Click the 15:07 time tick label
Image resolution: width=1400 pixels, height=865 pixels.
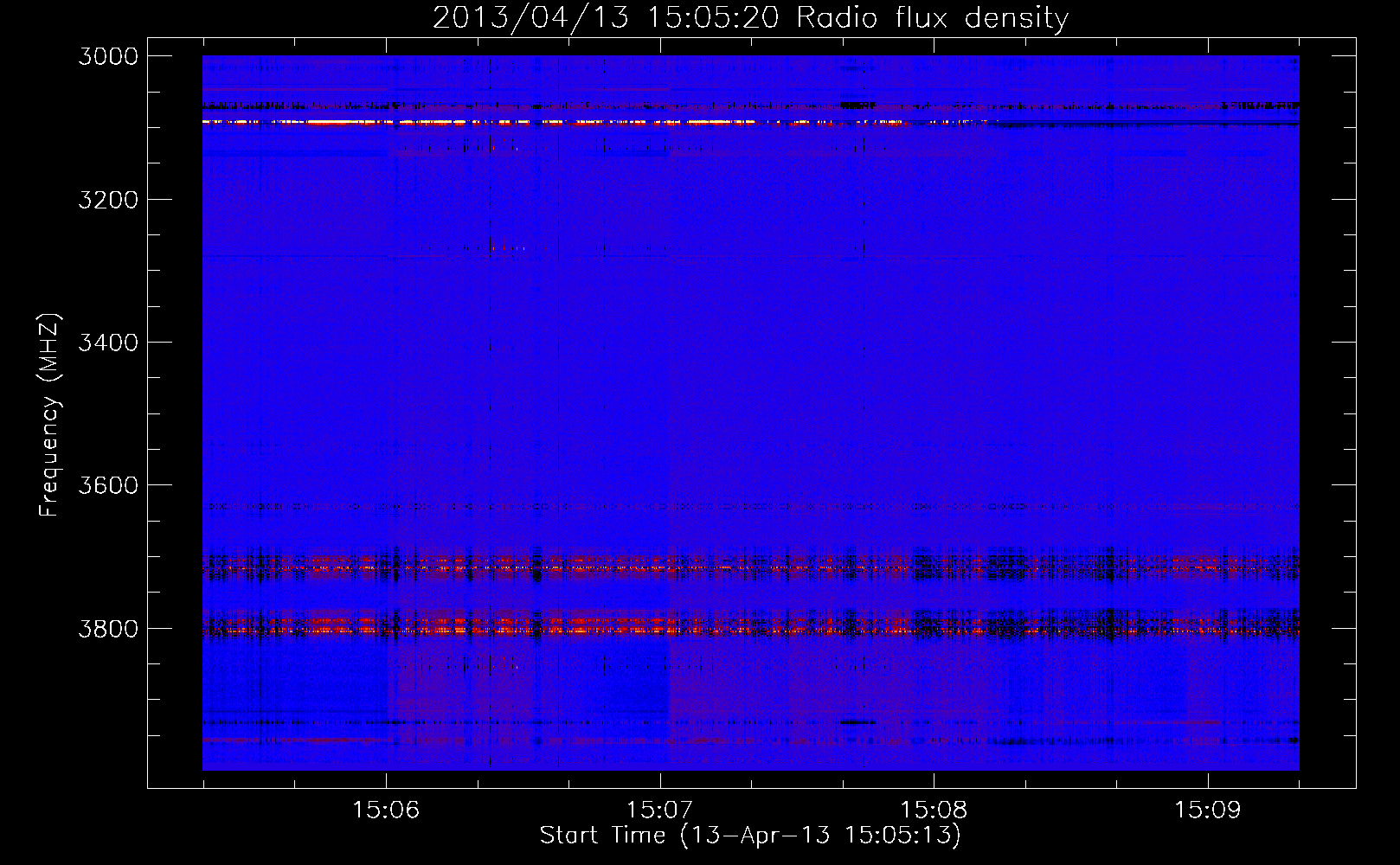pos(660,810)
